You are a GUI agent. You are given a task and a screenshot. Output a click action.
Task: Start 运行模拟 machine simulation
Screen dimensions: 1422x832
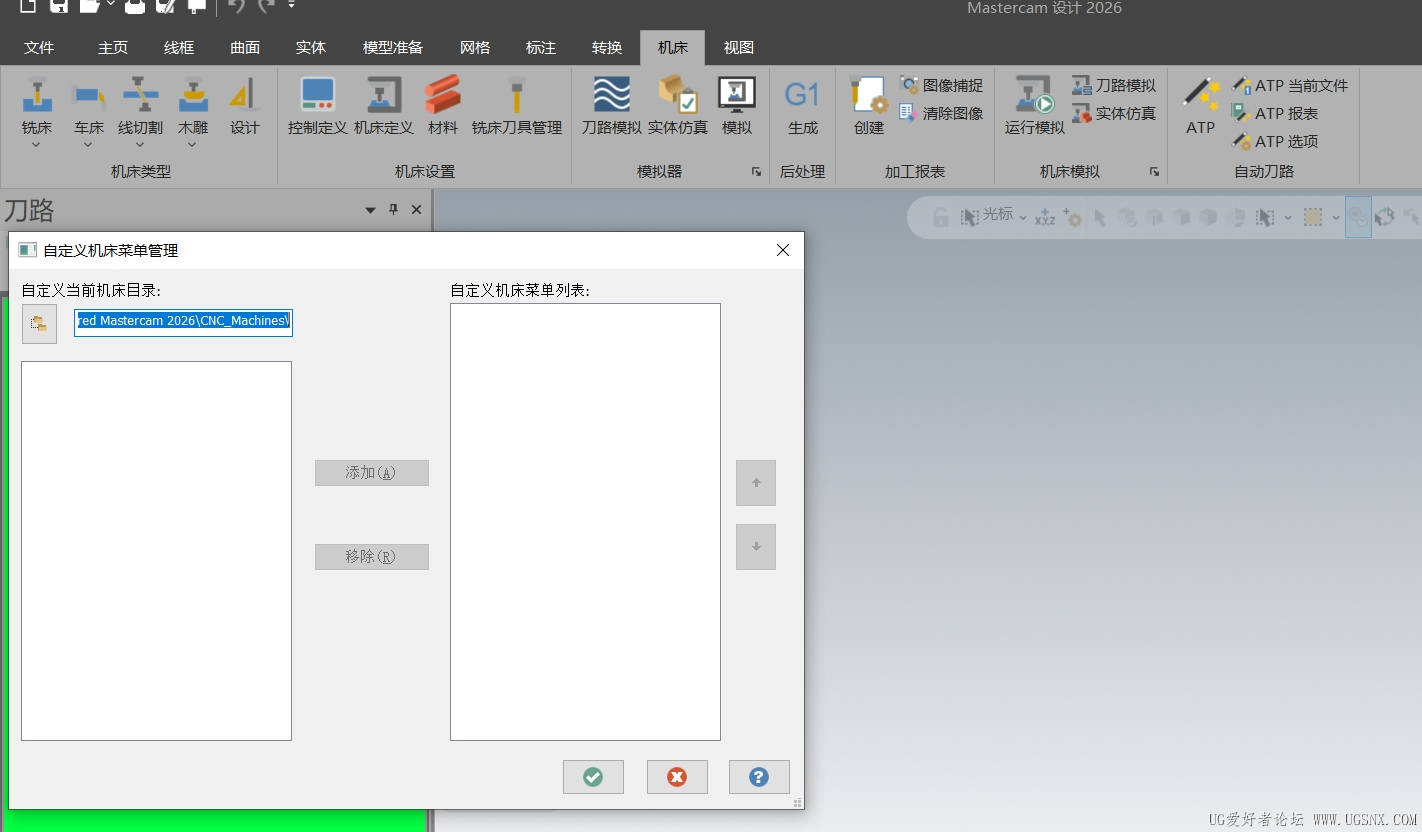(x=1035, y=107)
